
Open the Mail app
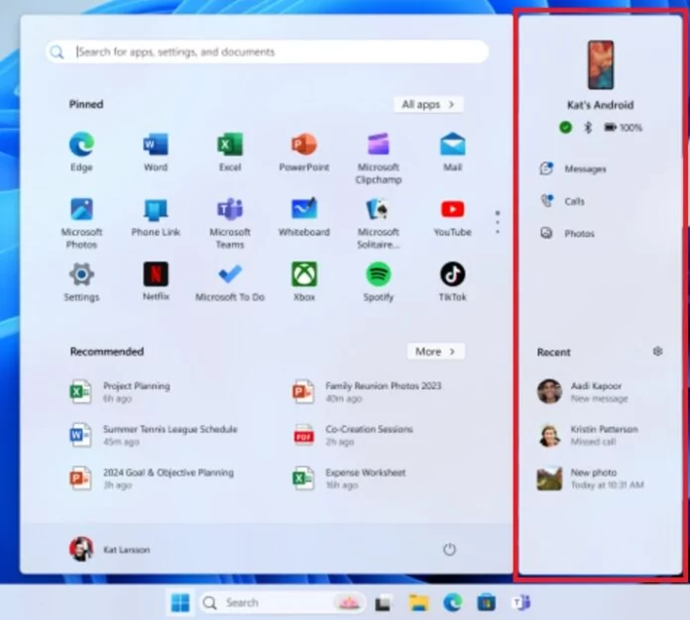pos(452,151)
